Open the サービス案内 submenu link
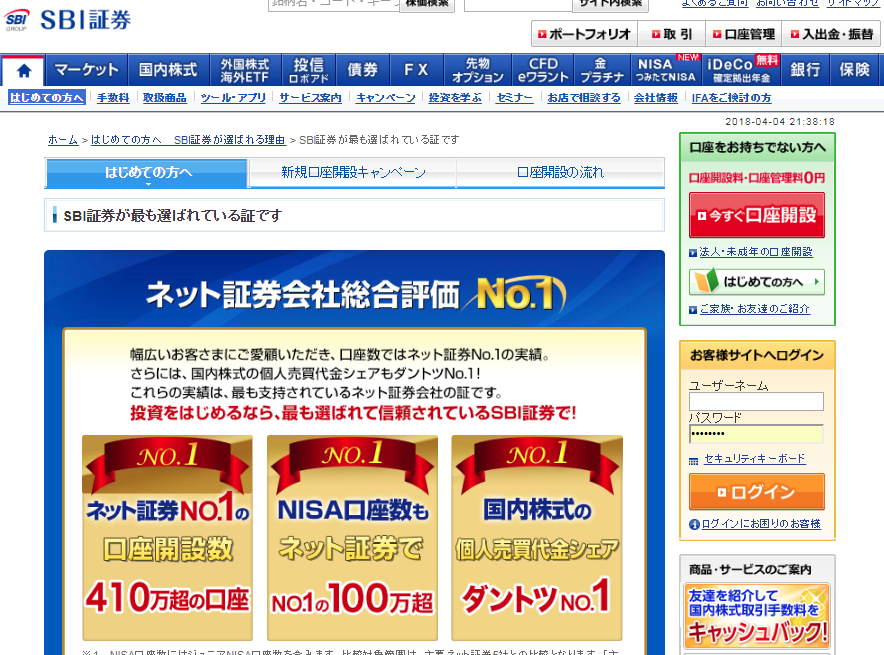This screenshot has width=884, height=655. pos(311,98)
